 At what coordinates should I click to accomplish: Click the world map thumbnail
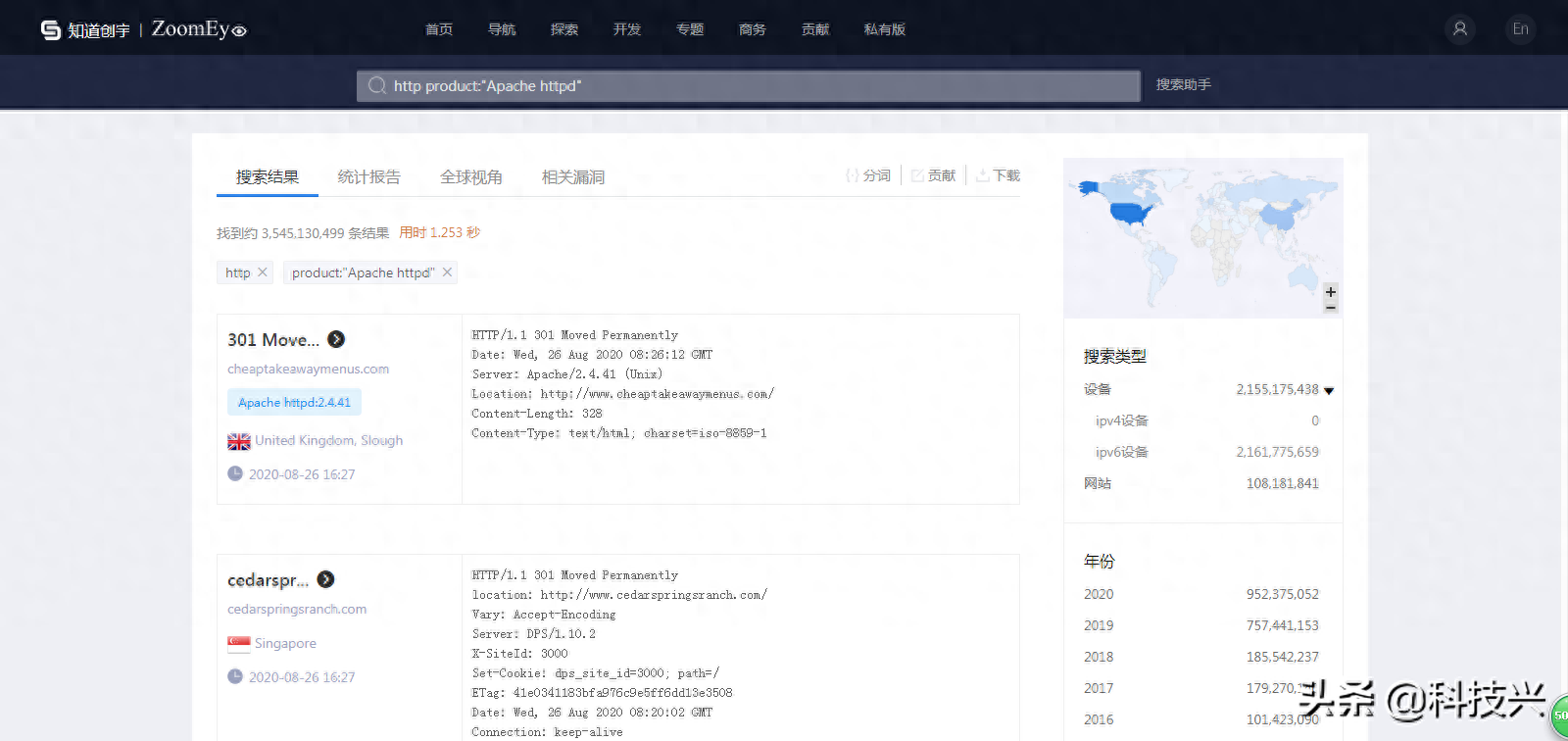click(x=1202, y=238)
